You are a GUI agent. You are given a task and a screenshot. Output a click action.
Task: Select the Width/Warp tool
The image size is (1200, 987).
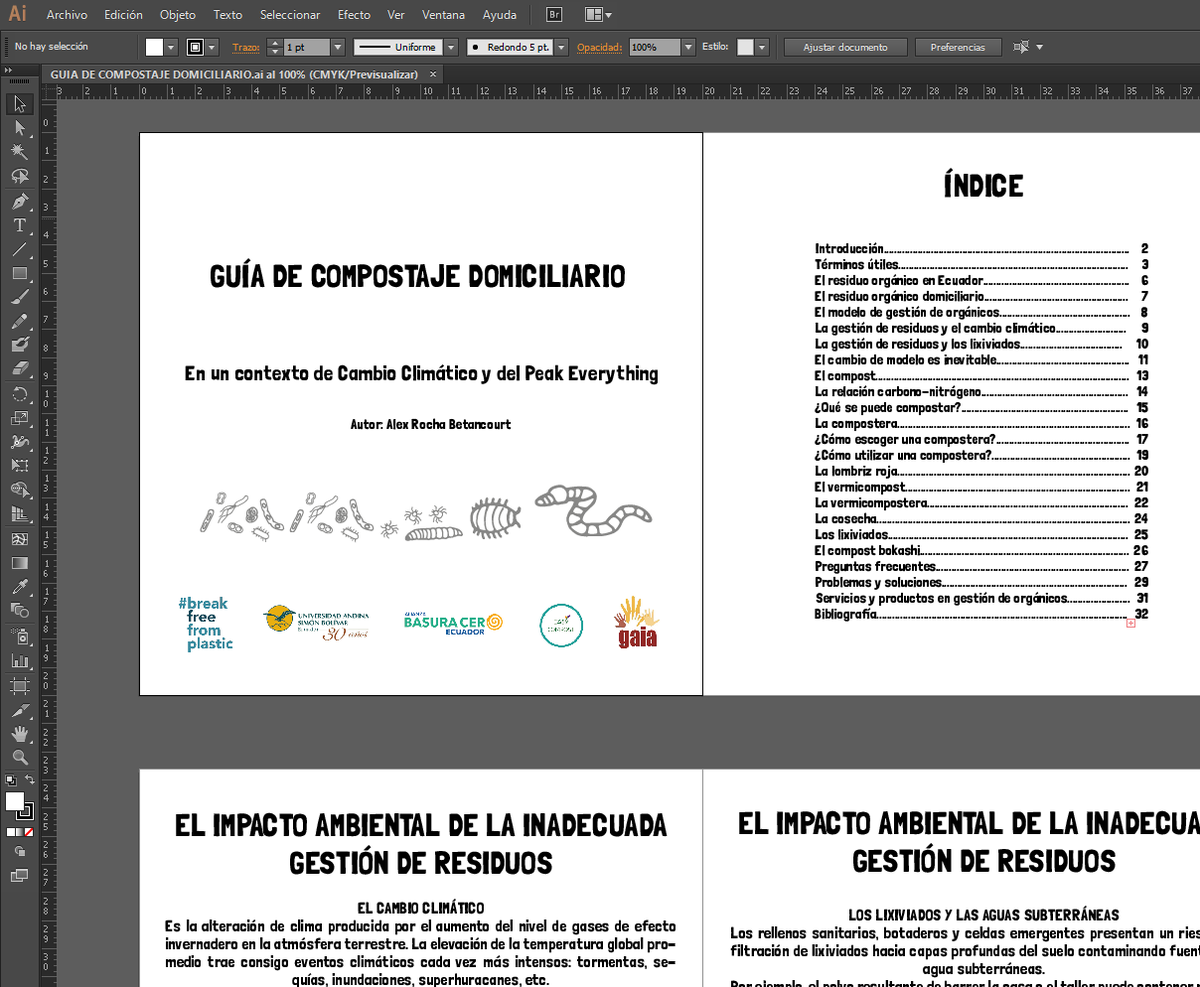tap(19, 442)
